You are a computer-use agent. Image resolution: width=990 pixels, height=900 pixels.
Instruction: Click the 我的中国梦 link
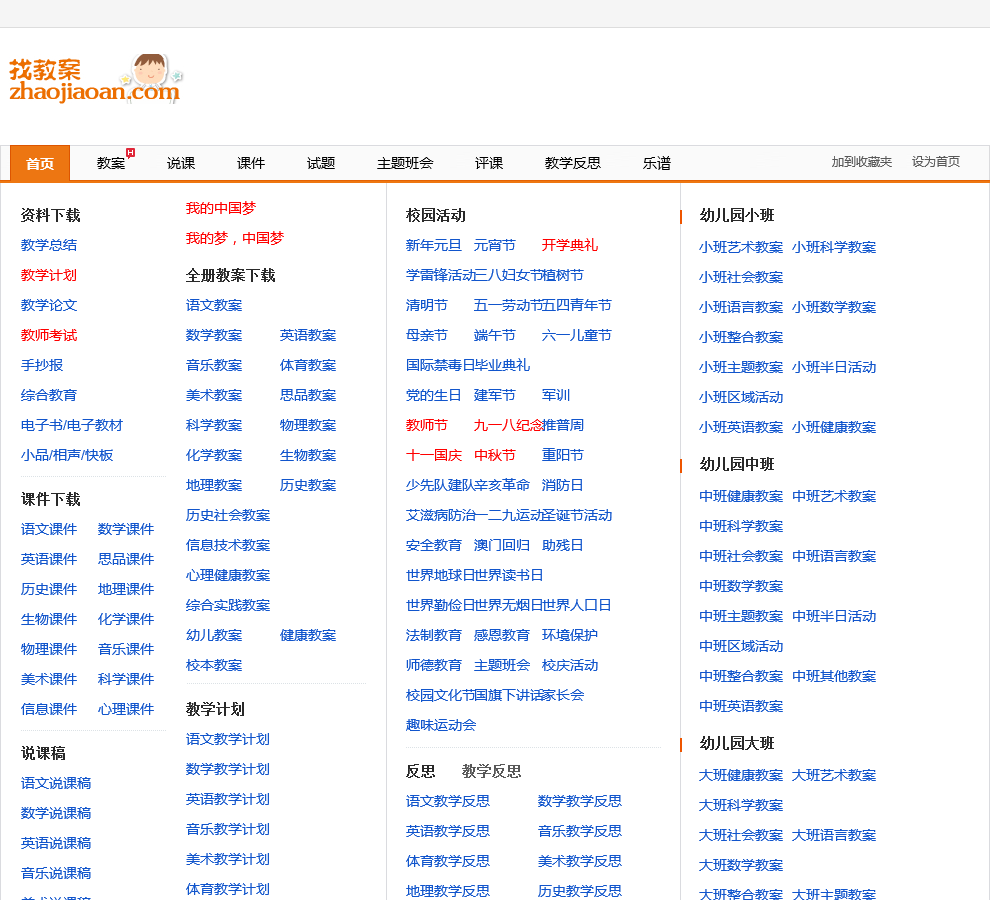point(221,208)
